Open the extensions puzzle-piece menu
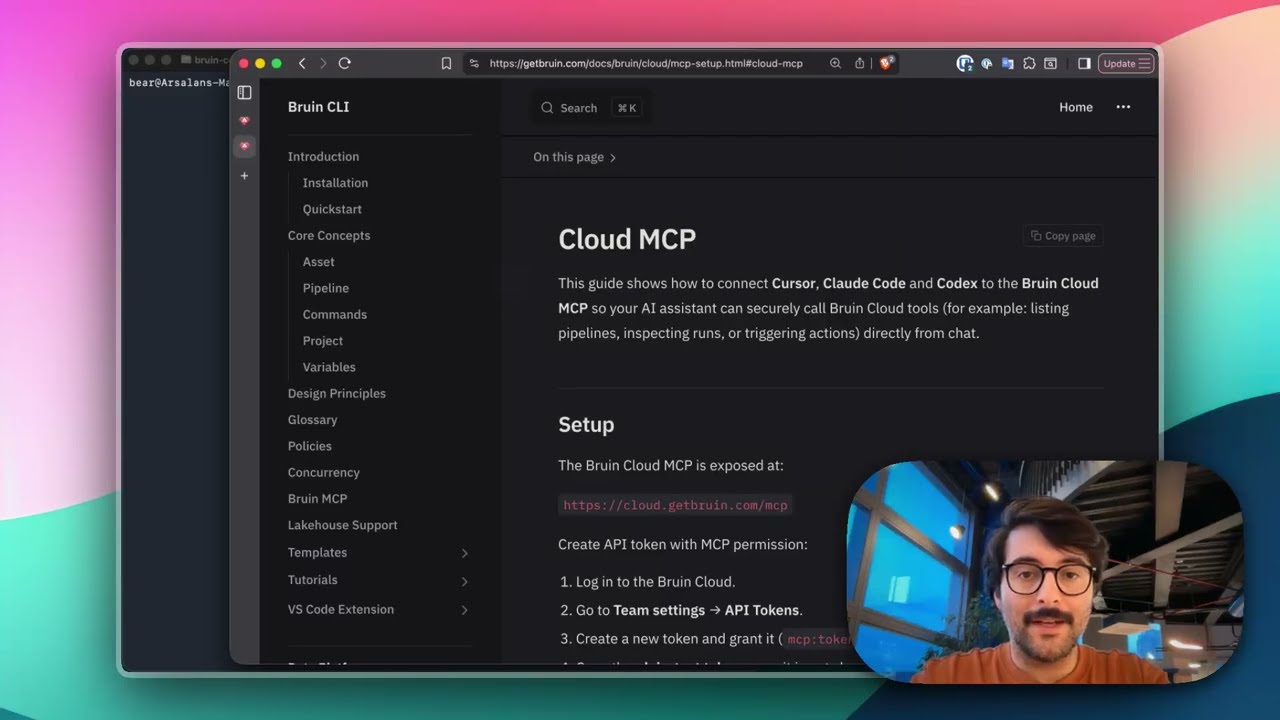Screen dimensions: 1280x720 (x=1029, y=63)
